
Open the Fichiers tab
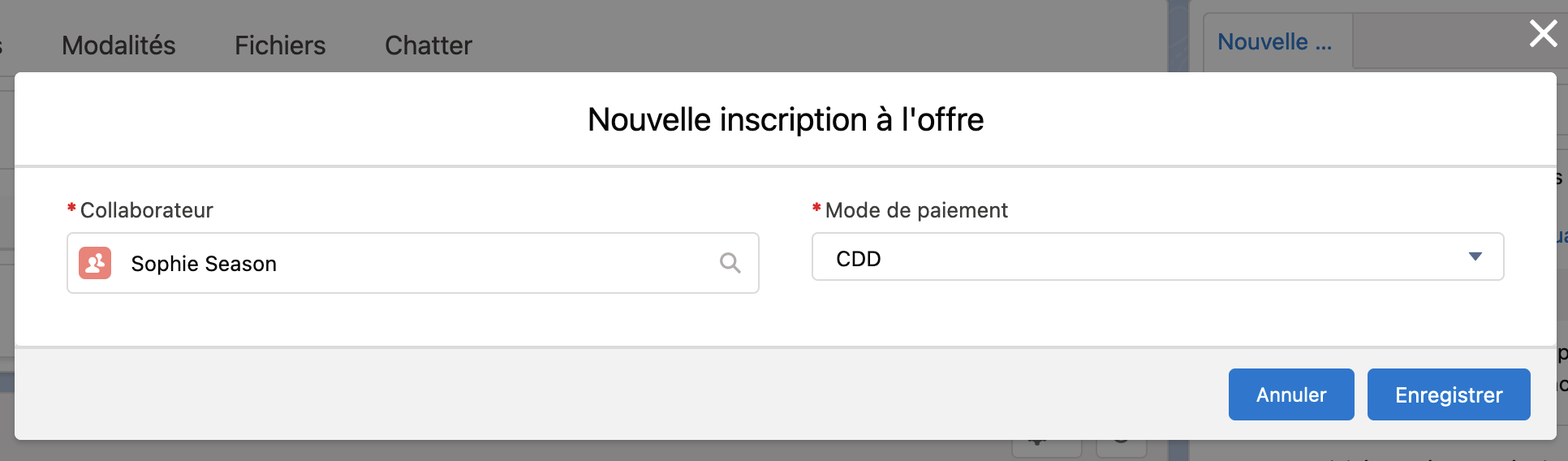point(280,45)
